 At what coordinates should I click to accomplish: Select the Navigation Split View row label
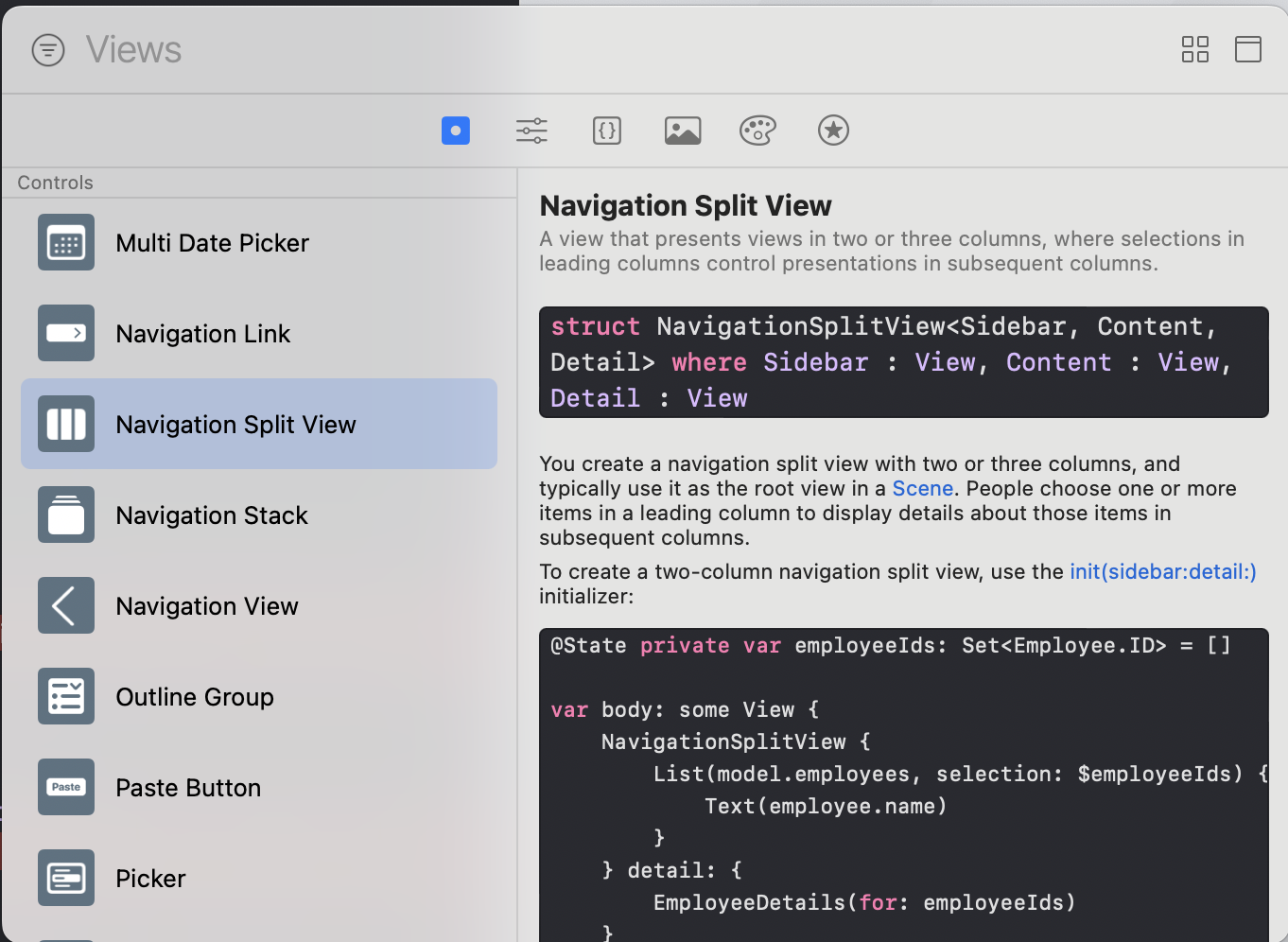click(x=236, y=425)
